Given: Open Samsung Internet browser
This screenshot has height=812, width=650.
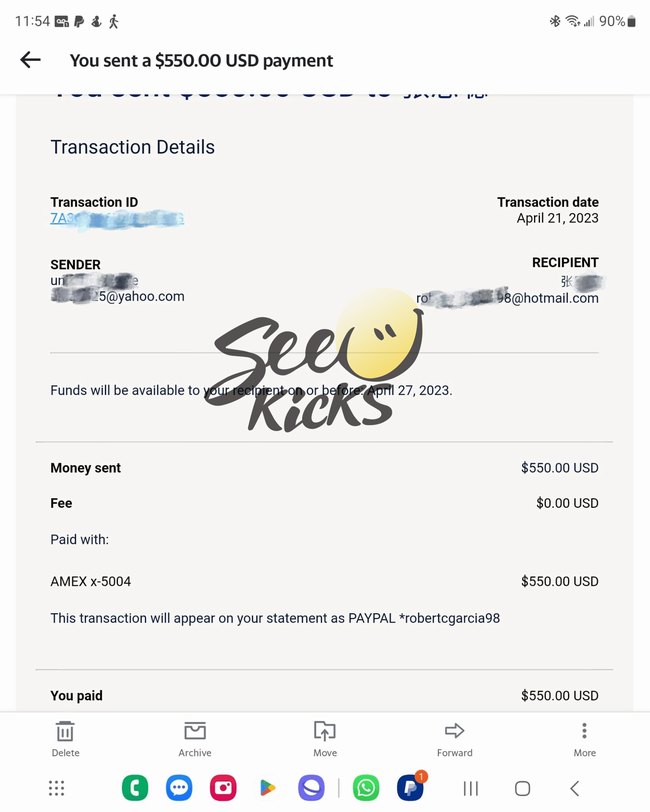Looking at the screenshot, I should click(x=311, y=788).
